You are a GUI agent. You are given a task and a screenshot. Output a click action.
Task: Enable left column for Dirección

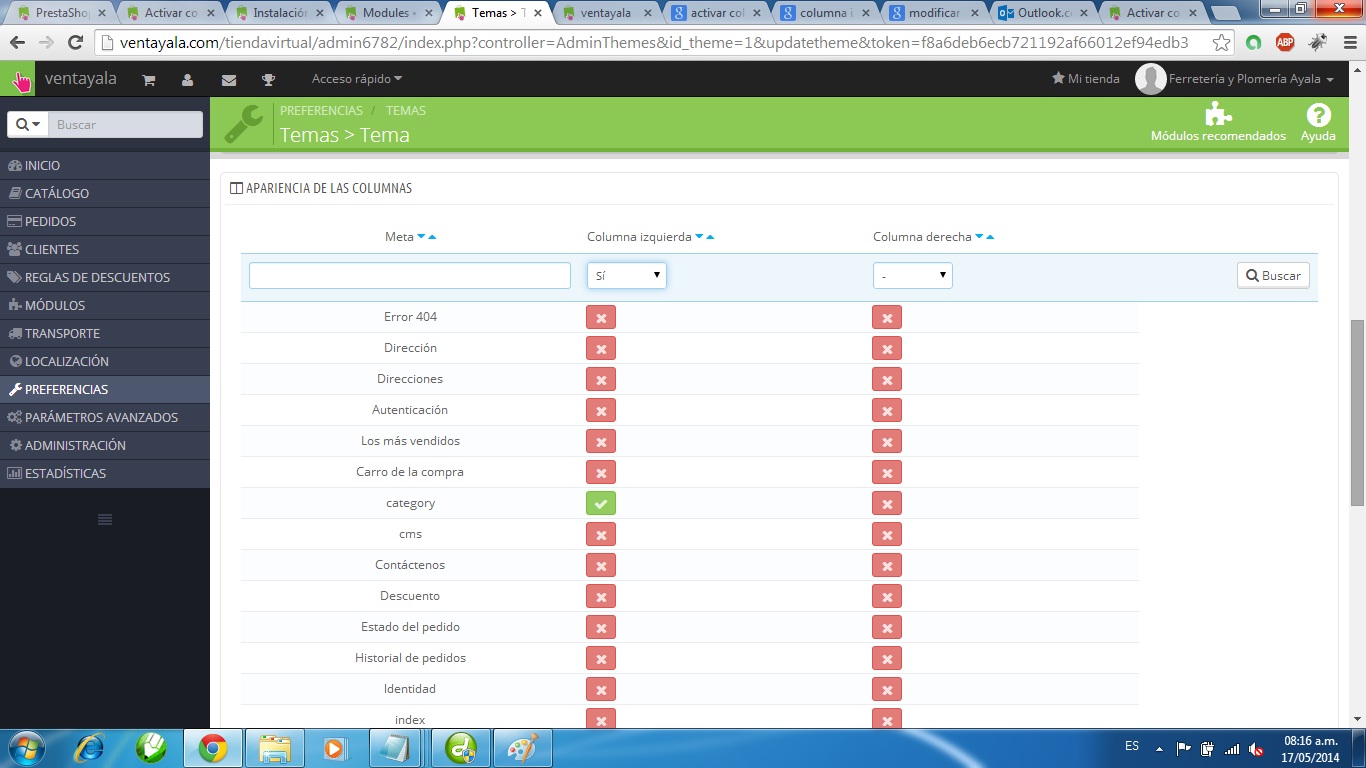pos(601,348)
